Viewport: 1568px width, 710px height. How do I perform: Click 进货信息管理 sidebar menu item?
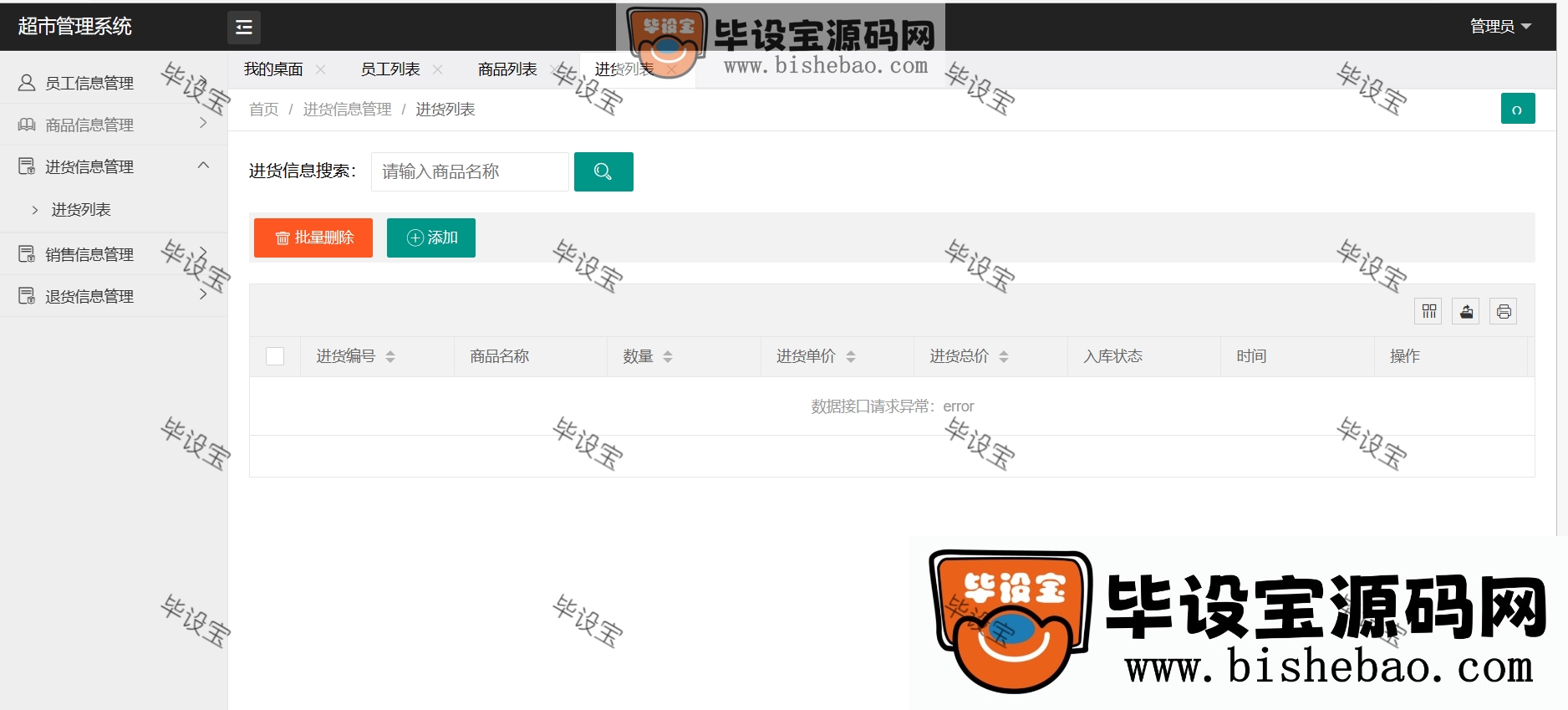click(114, 166)
